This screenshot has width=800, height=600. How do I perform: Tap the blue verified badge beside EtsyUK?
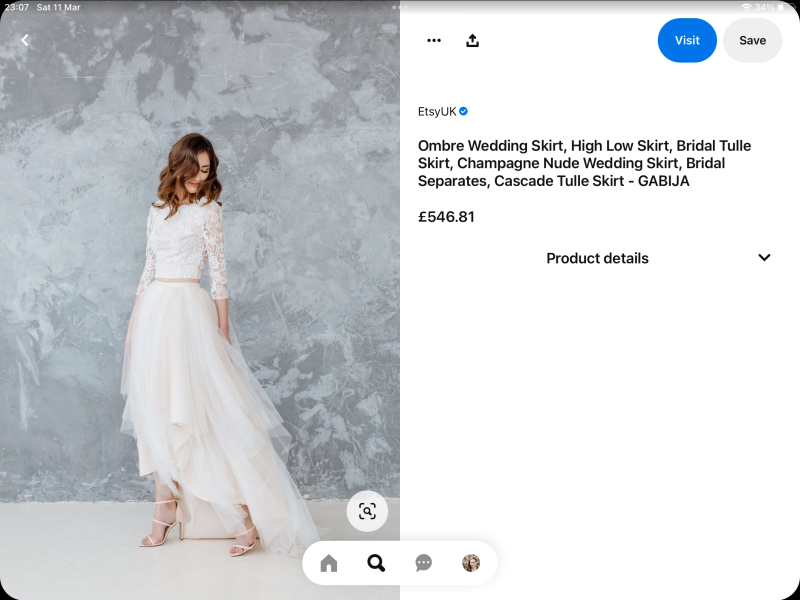[464, 112]
